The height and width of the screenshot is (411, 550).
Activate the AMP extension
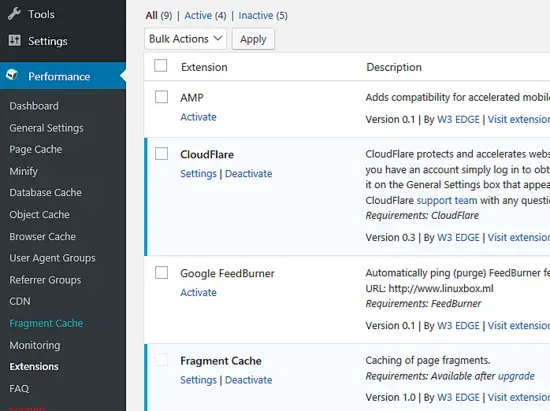click(198, 117)
